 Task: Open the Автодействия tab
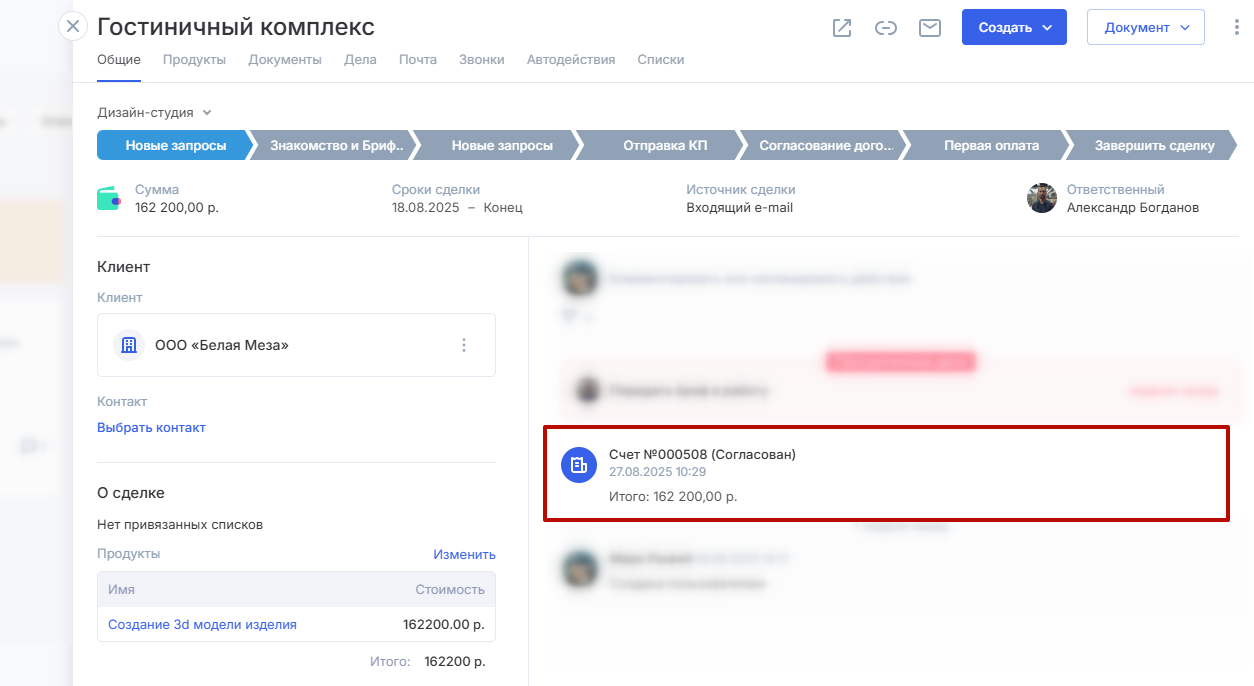coord(571,60)
